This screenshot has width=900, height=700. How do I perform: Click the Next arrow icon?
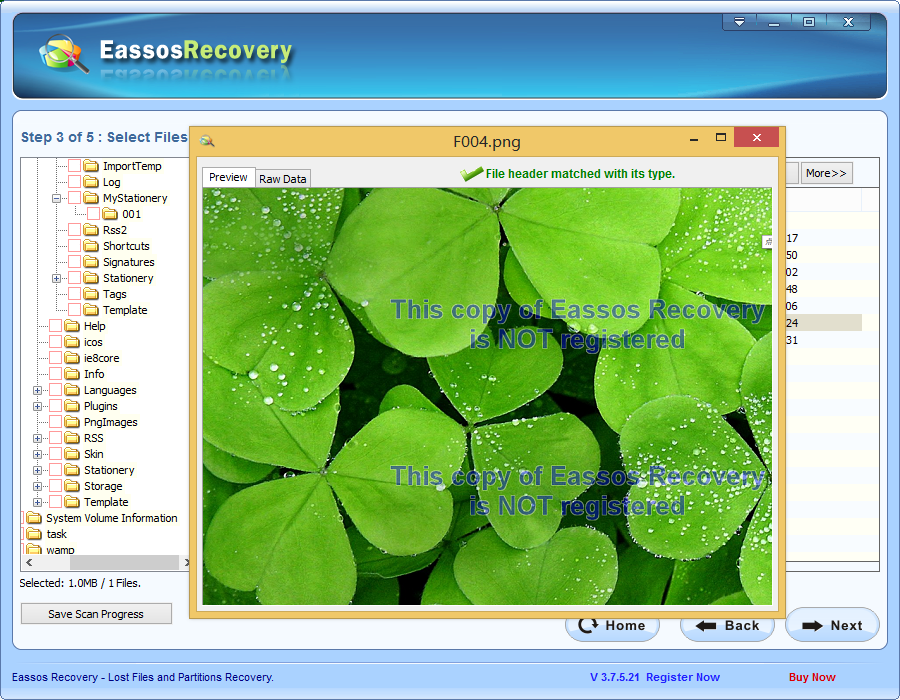coord(812,625)
